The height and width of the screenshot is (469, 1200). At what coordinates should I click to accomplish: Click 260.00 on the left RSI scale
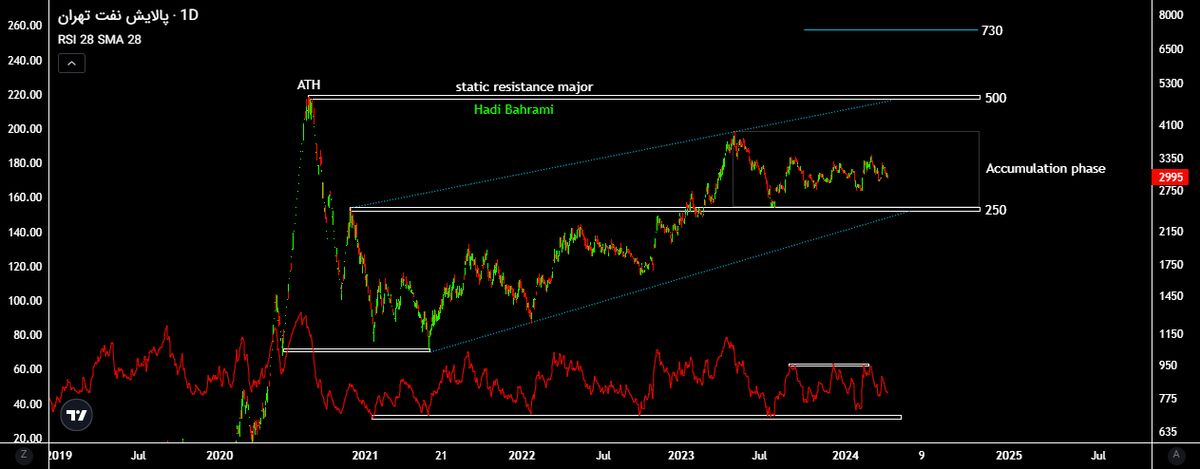(24, 25)
